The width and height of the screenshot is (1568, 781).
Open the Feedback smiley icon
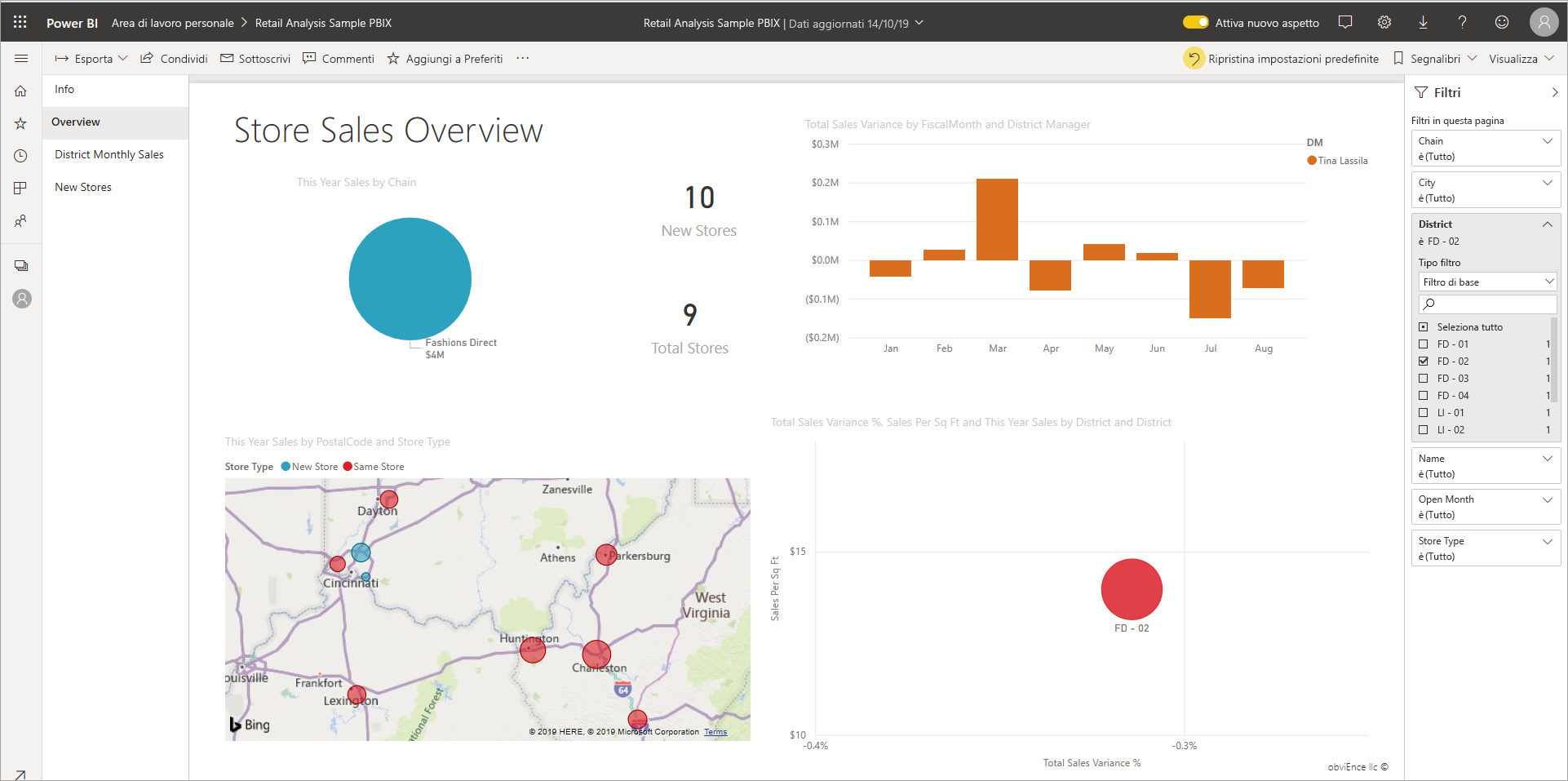[x=1501, y=22]
